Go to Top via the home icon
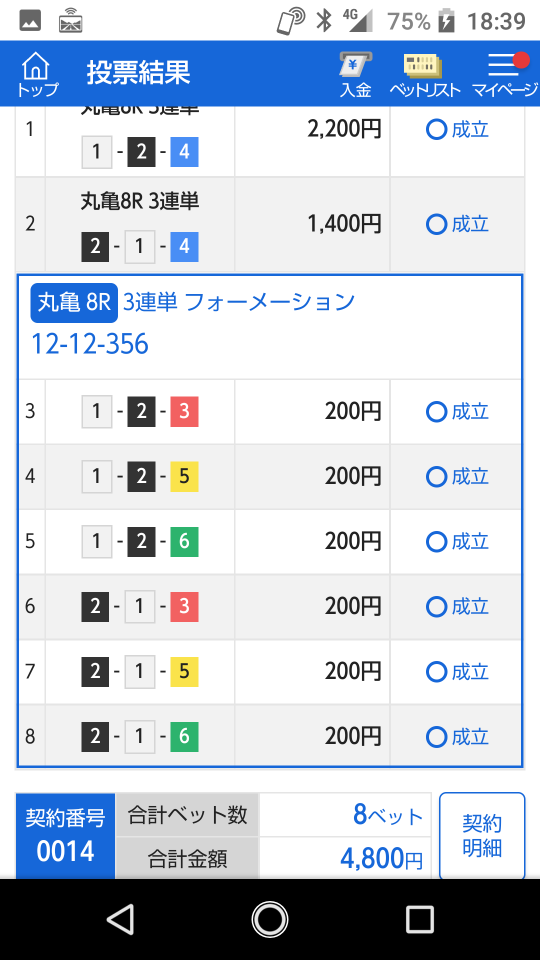The width and height of the screenshot is (540, 960). pos(37,74)
